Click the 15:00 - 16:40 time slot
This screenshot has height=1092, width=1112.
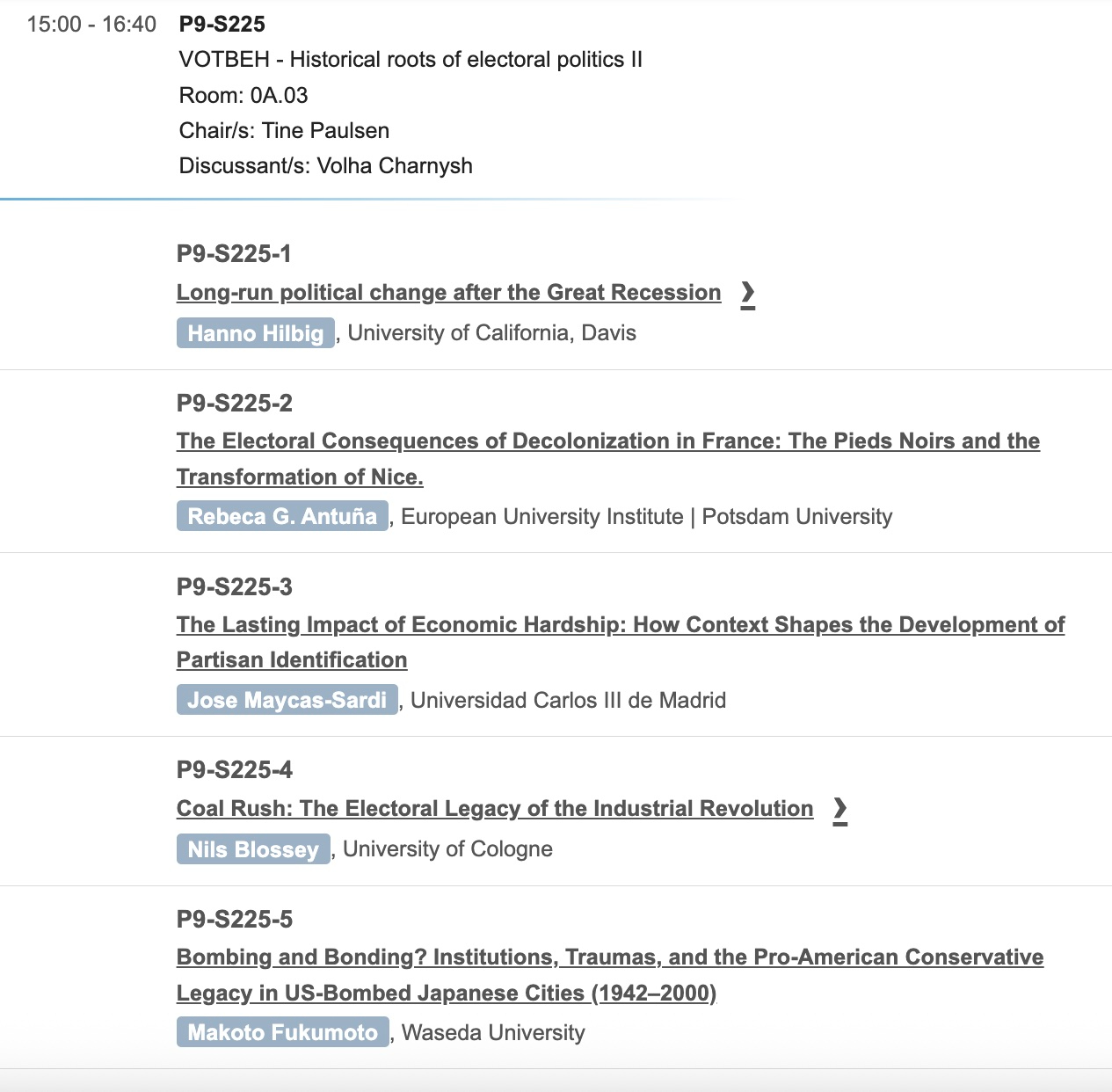(x=91, y=24)
